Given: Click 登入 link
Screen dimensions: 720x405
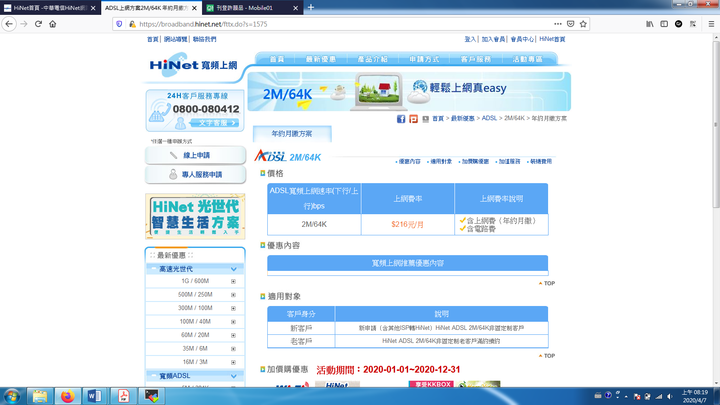Looking at the screenshot, I should coord(470,39).
